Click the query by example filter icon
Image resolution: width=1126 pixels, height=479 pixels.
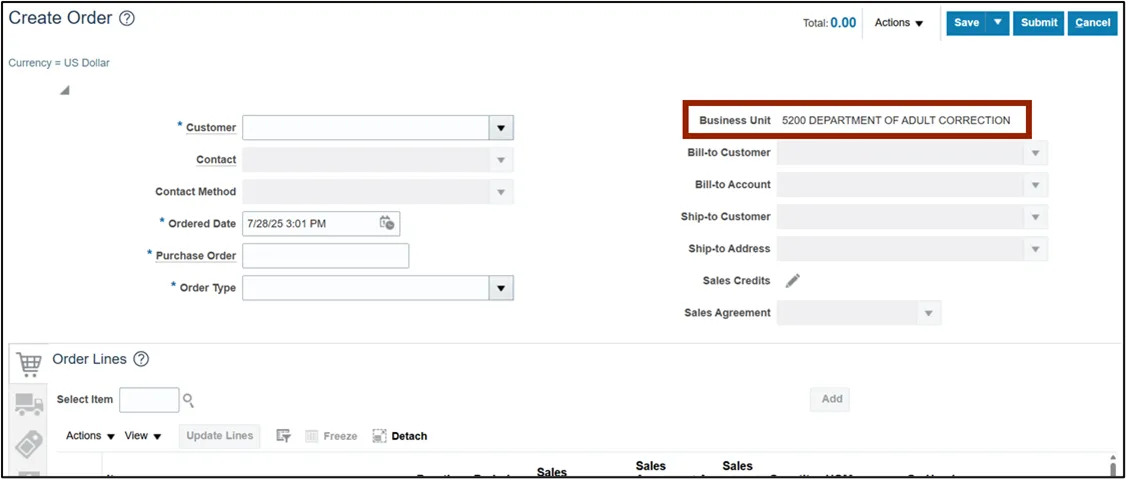coord(284,436)
